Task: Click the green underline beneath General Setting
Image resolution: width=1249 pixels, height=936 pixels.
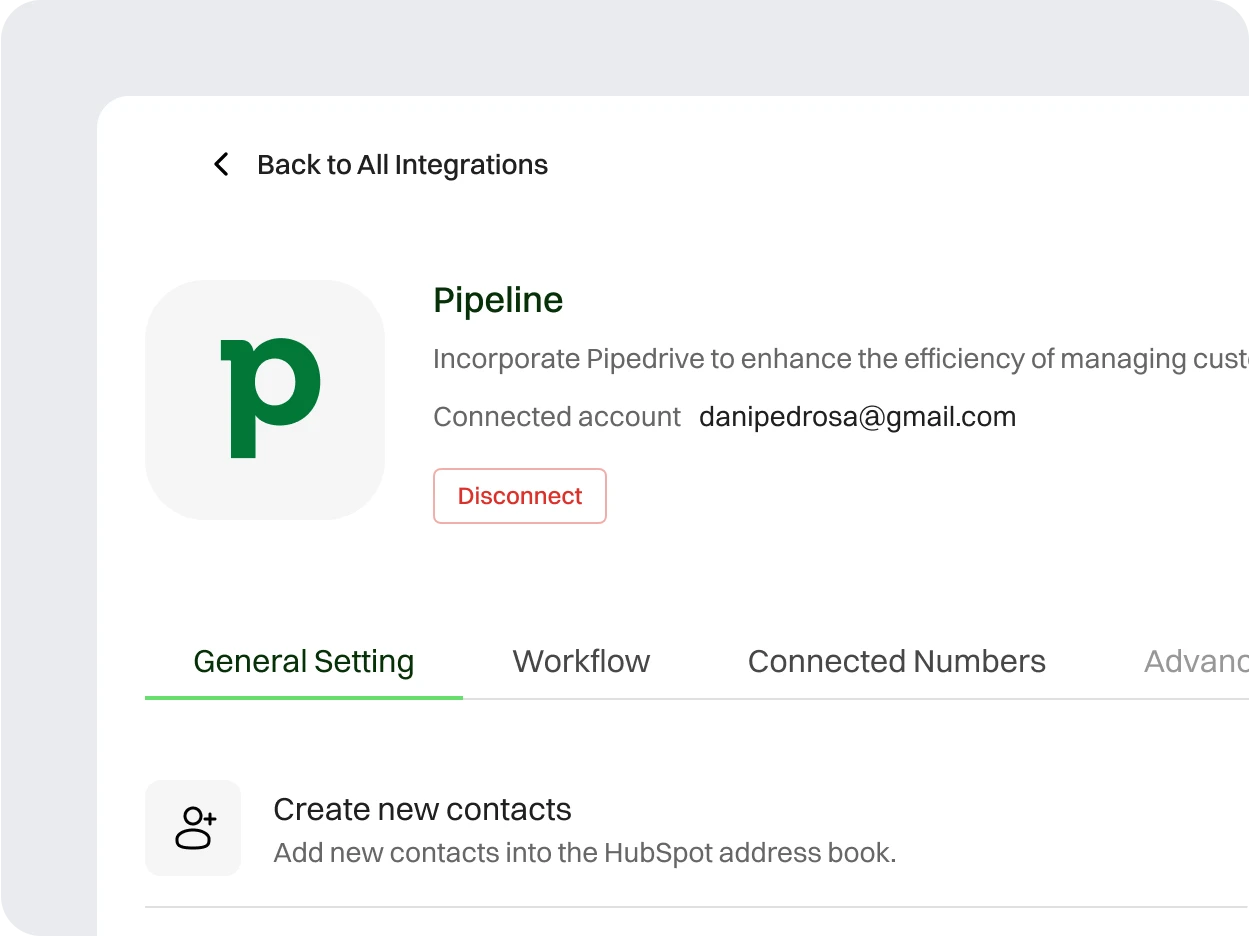Action: pos(303,696)
